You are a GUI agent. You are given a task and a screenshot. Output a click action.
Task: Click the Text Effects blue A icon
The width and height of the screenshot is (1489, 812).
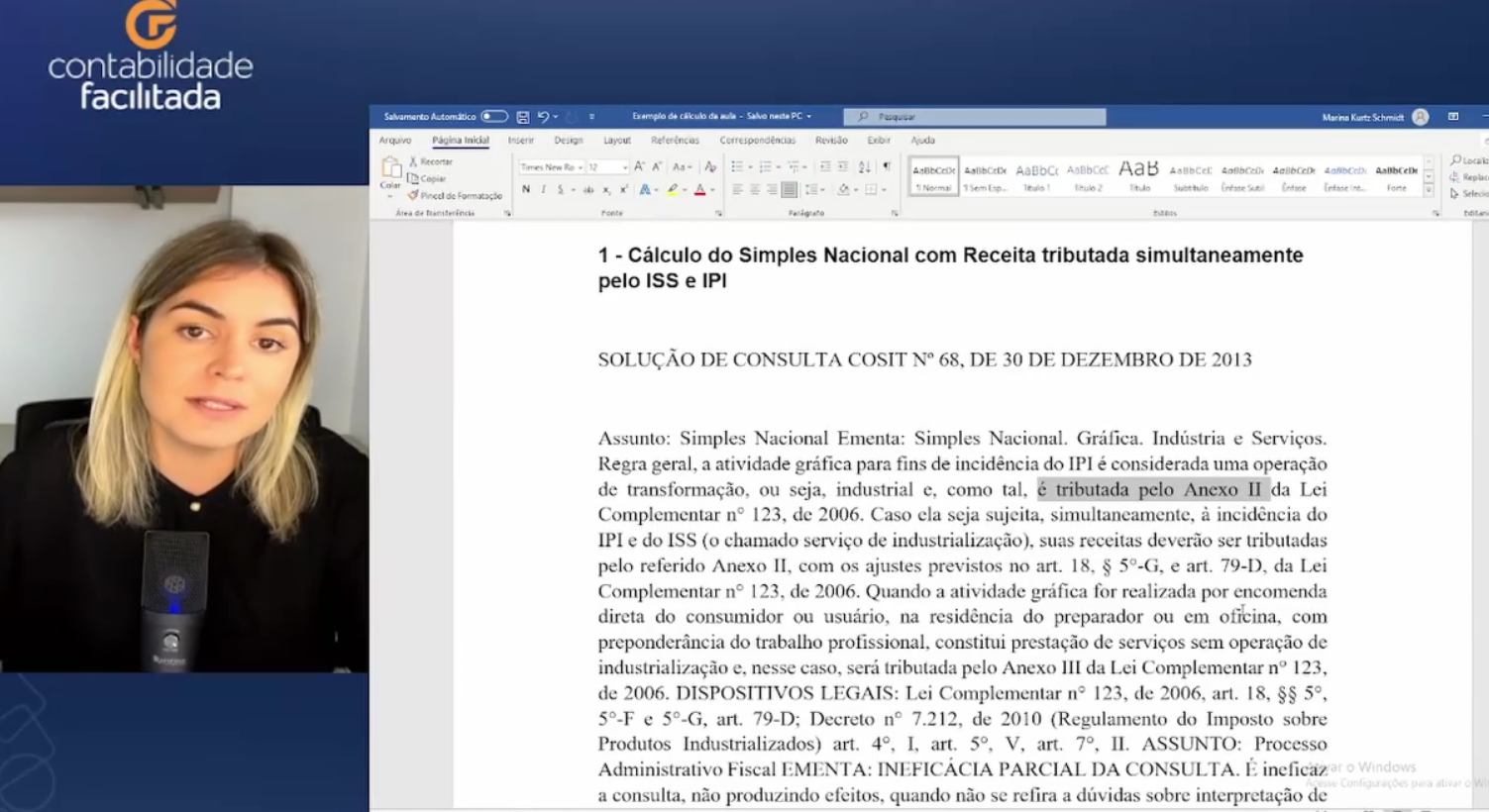[645, 189]
